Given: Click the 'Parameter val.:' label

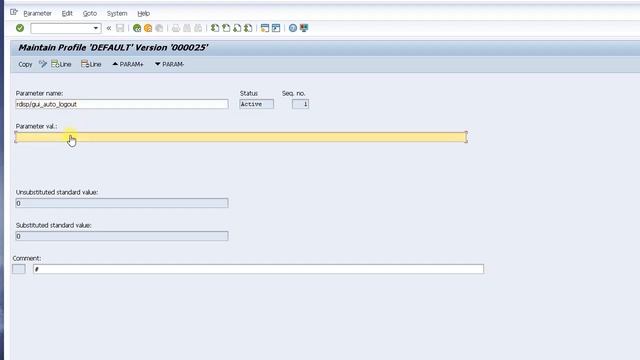Looking at the screenshot, I should click(36, 127).
